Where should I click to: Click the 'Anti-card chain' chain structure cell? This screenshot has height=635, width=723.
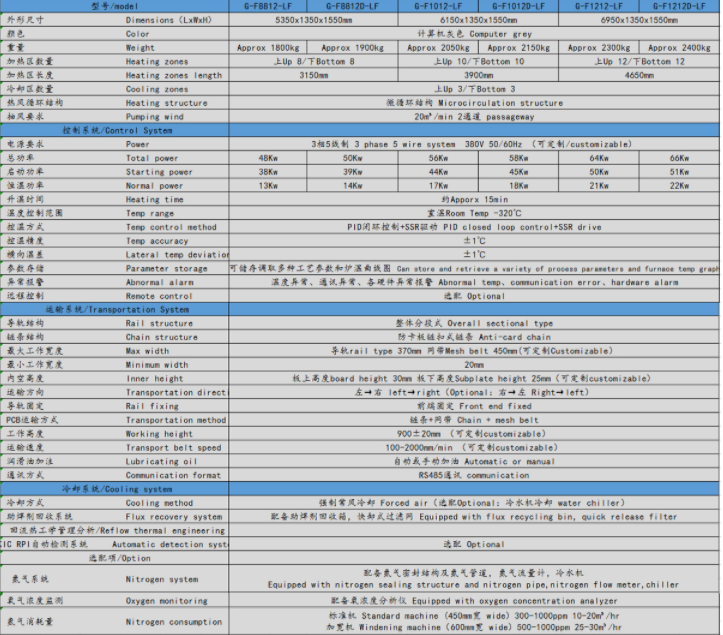coord(473,337)
